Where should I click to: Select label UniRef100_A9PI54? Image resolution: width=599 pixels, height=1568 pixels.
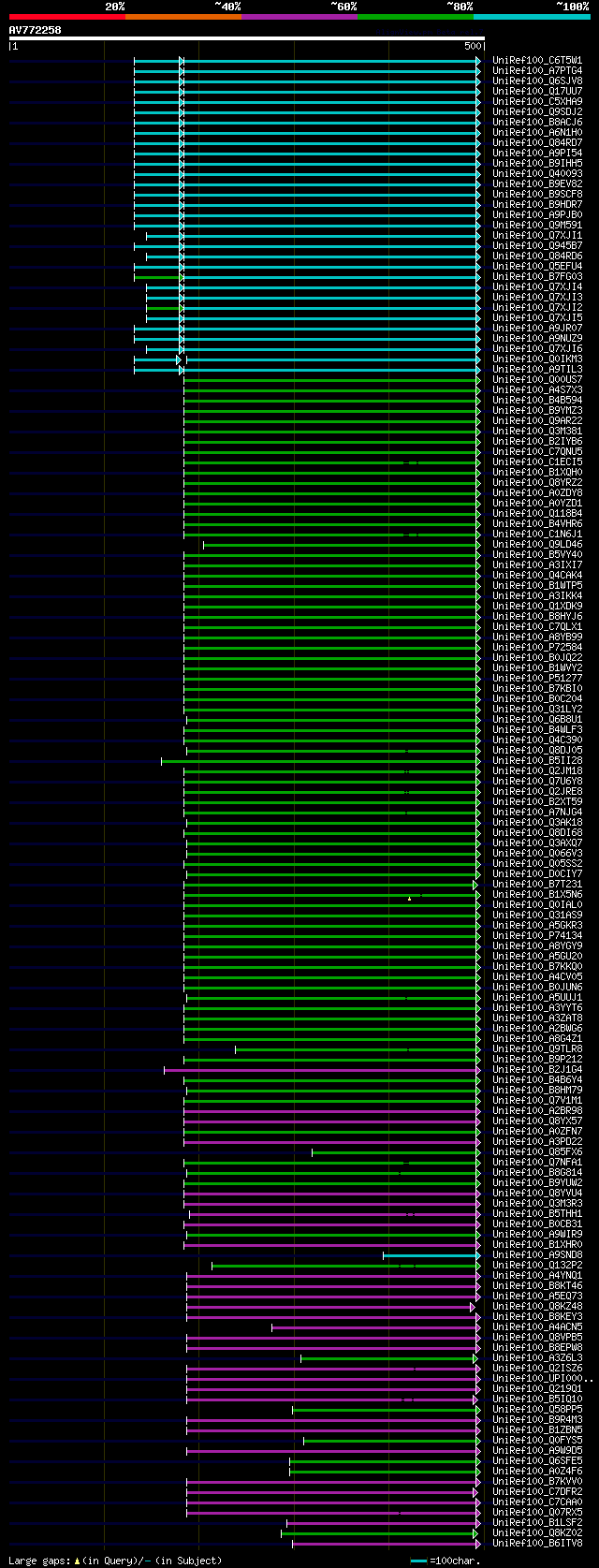[537, 153]
